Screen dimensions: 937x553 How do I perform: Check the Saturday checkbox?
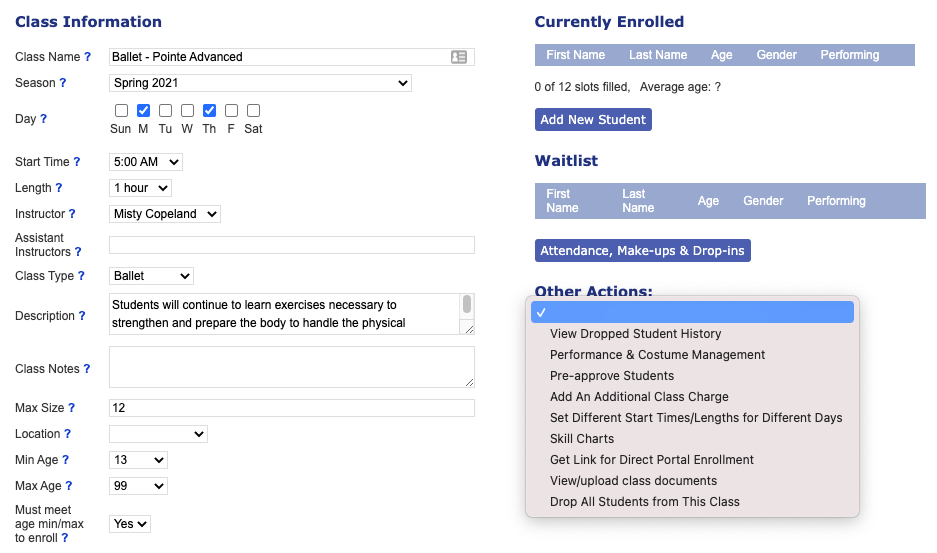253,111
